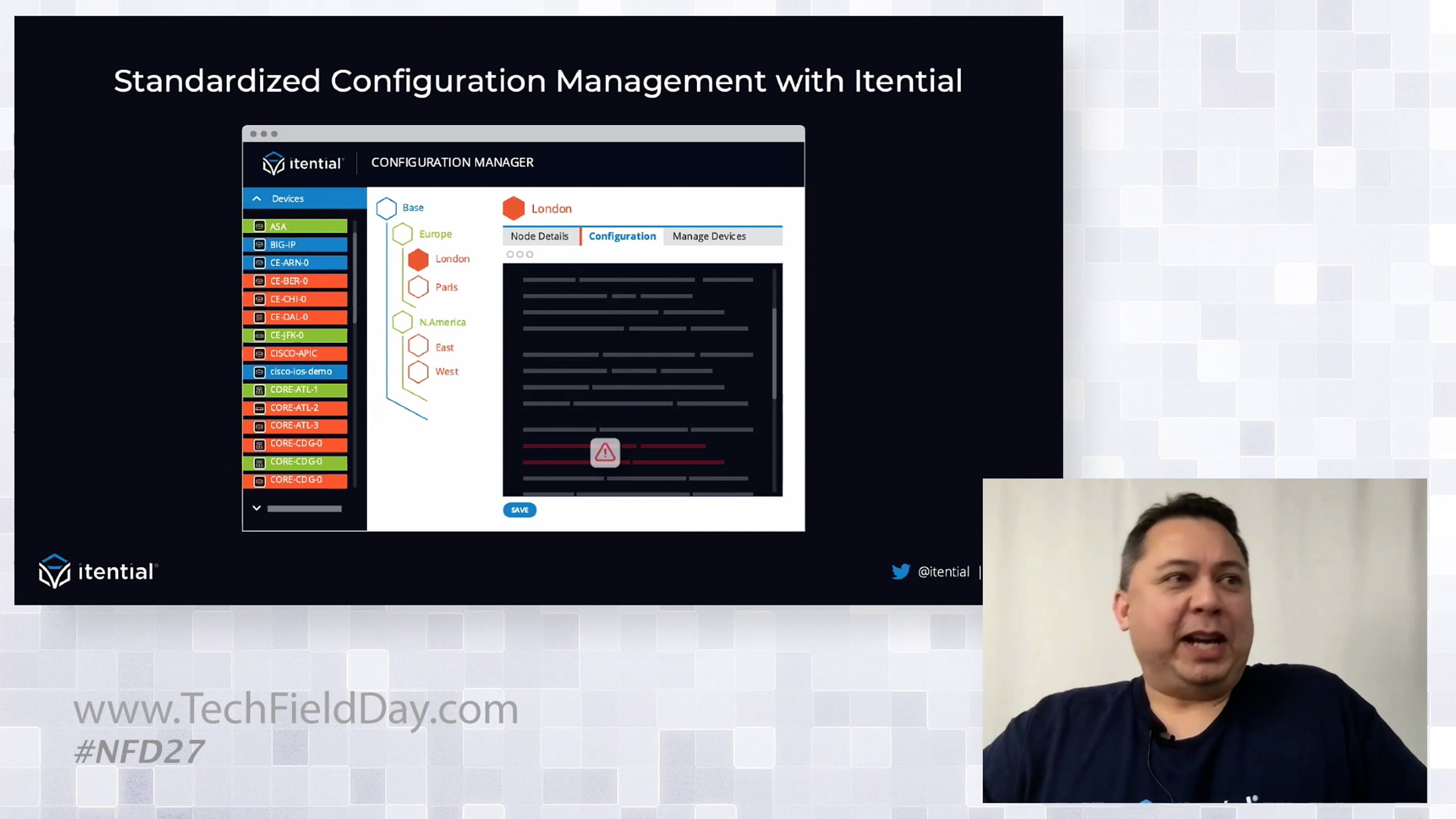This screenshot has height=819, width=1456.
Task: Click the BIG-IP device icon
Action: click(260, 244)
